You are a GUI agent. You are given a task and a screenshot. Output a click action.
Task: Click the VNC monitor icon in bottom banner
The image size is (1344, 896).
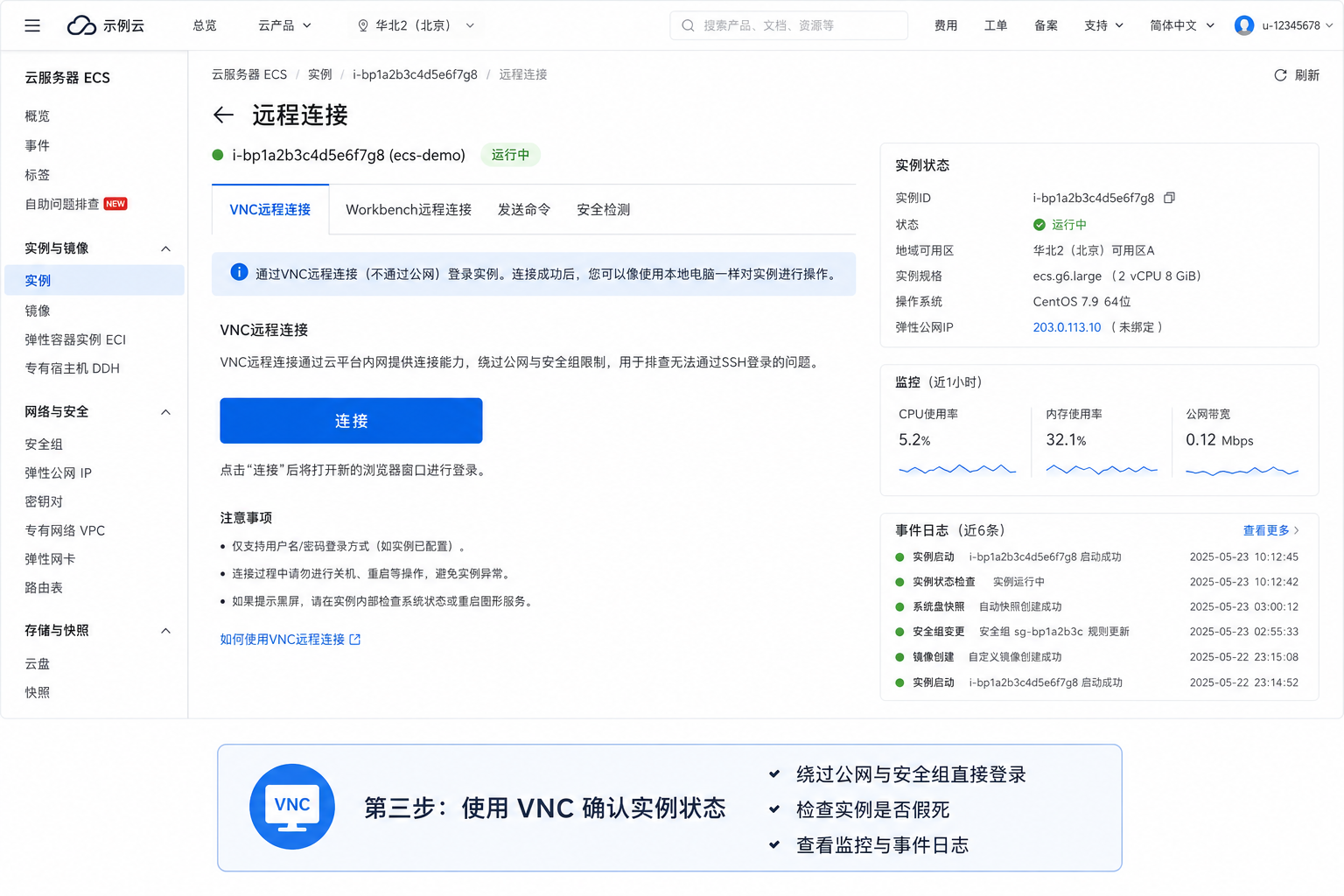point(292,807)
